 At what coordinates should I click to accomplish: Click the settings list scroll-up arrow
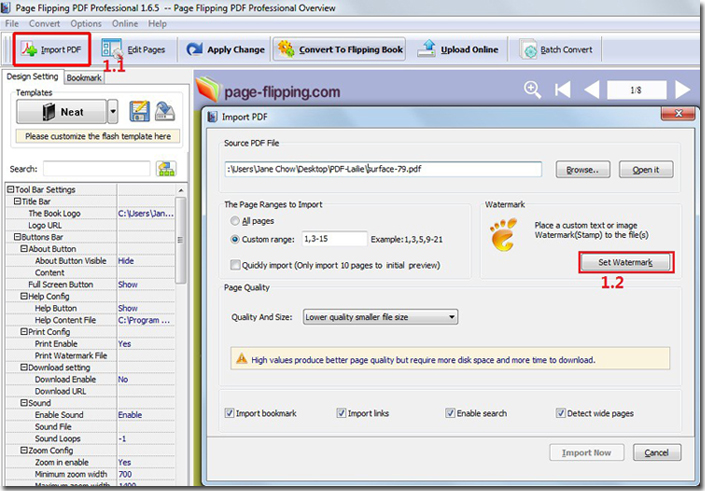point(180,190)
